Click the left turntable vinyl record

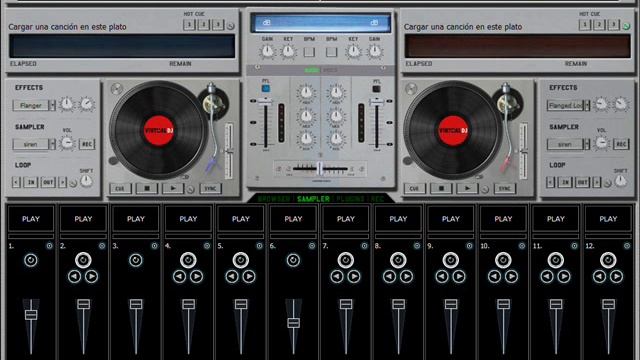coord(159,131)
